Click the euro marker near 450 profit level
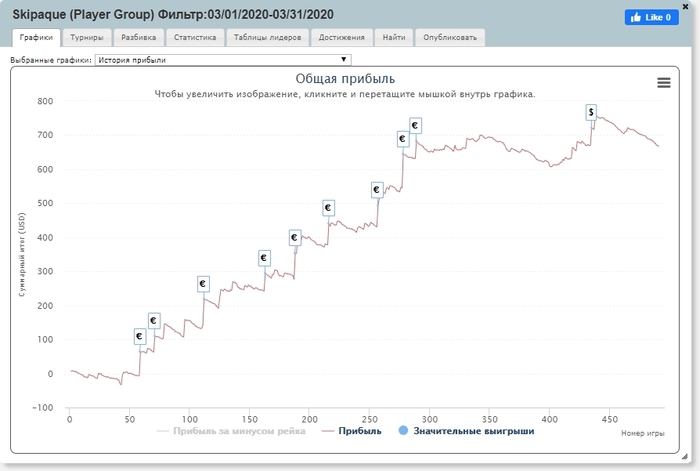 328,208
